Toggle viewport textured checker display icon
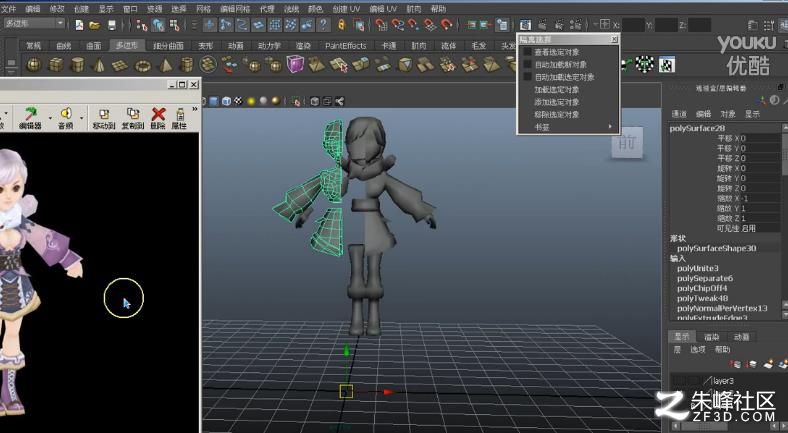The width and height of the screenshot is (788, 433). [x=239, y=101]
